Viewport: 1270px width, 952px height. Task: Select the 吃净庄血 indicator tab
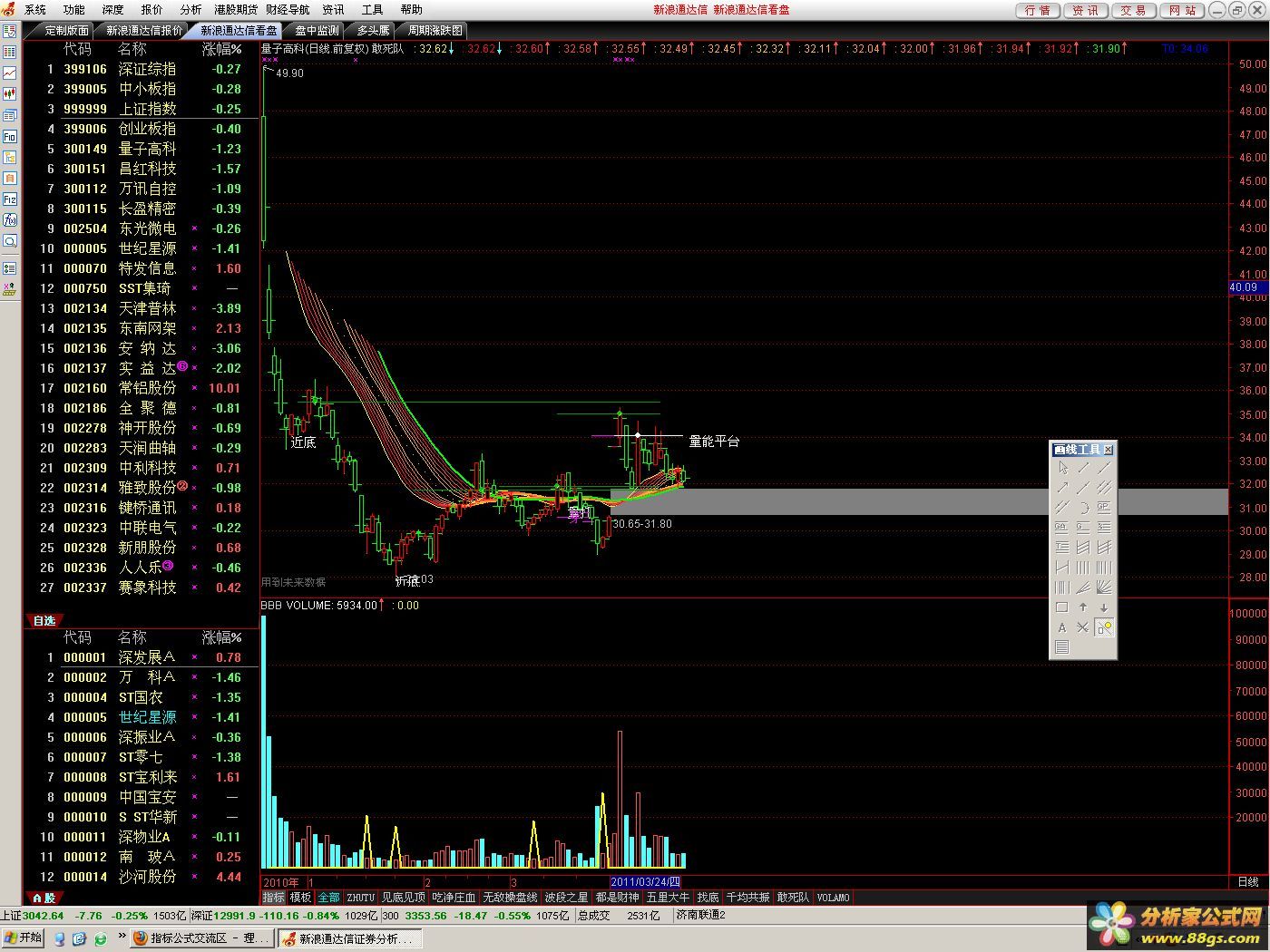(454, 897)
